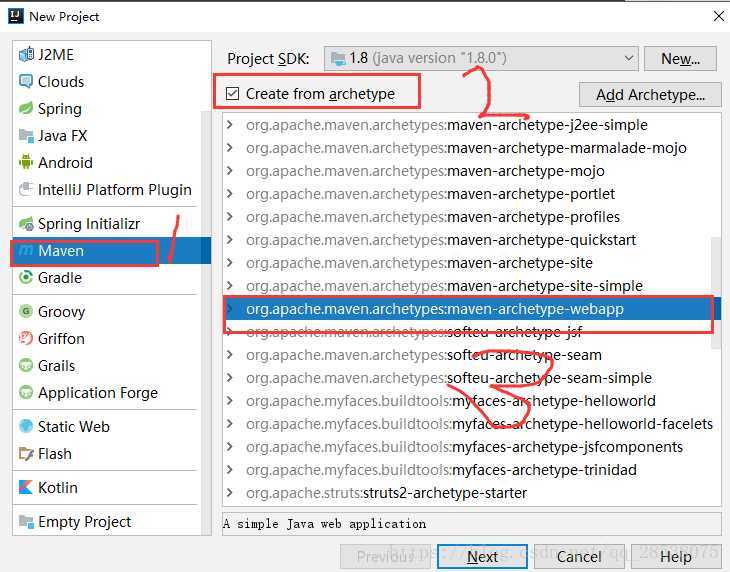Click the Flash folder icon

click(26, 453)
